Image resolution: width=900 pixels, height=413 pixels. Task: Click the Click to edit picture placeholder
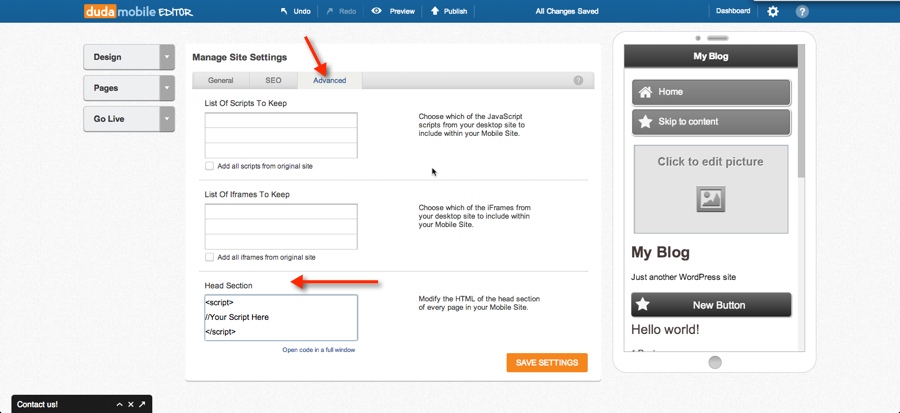click(x=711, y=189)
